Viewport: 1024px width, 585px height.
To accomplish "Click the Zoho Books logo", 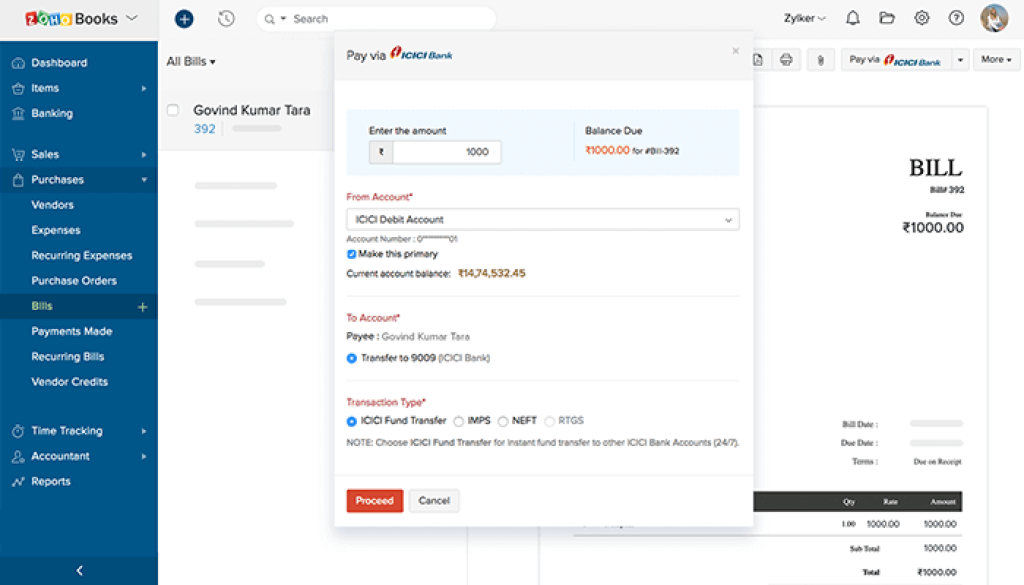I will pyautogui.click(x=71, y=19).
